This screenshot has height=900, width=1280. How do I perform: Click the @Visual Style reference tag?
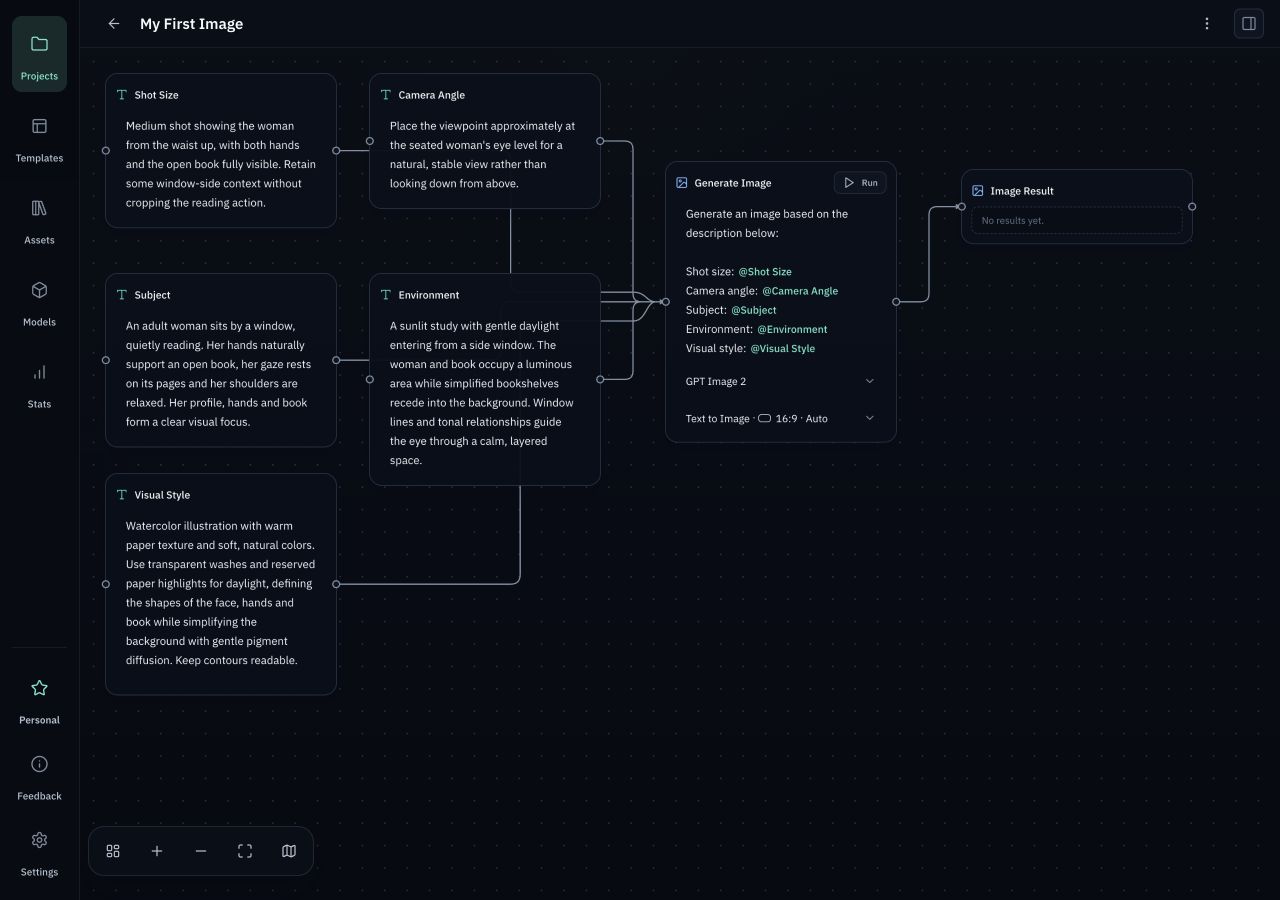pos(783,348)
